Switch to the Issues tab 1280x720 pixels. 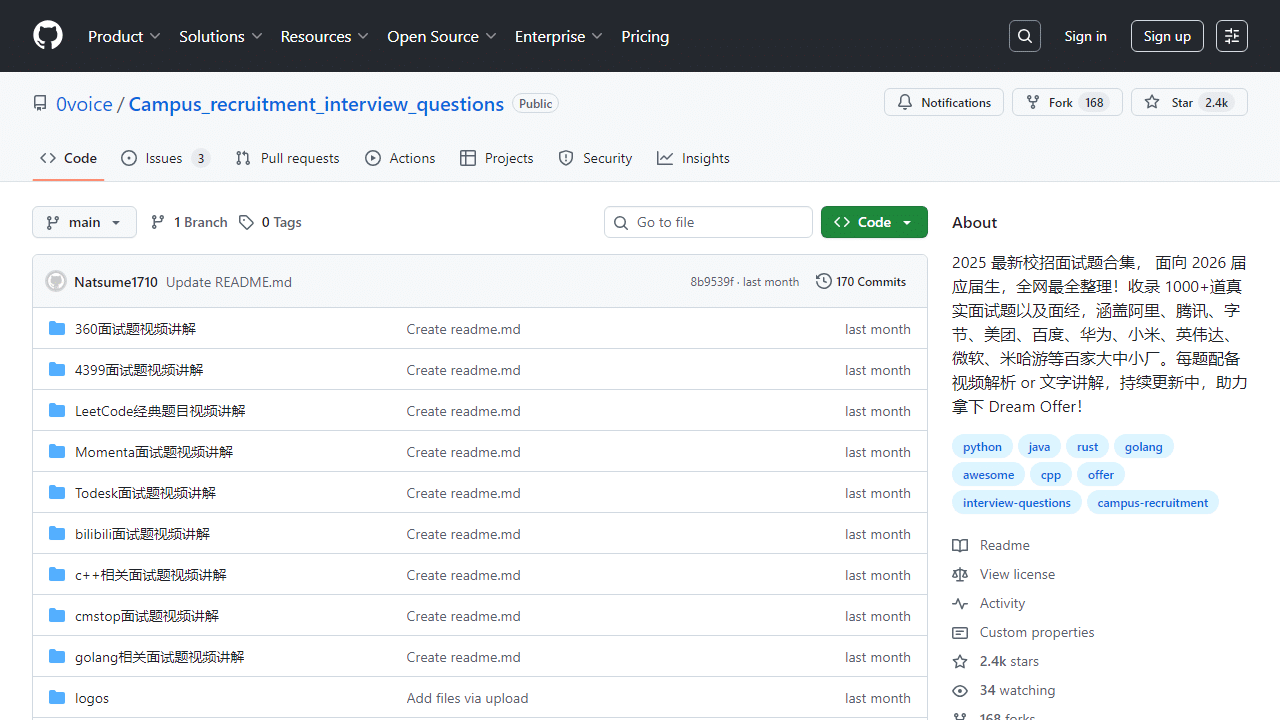pyautogui.click(x=165, y=158)
